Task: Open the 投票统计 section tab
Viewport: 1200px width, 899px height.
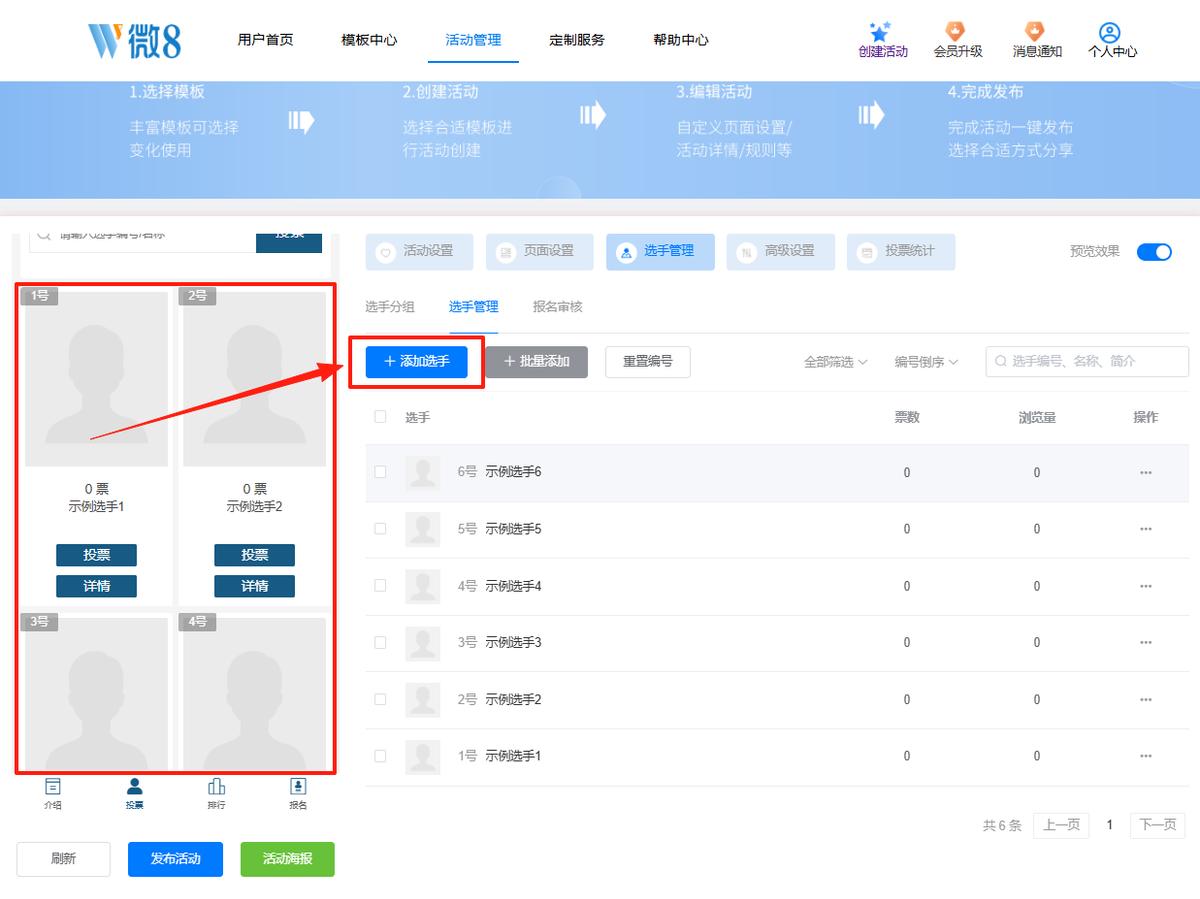Action: click(x=901, y=252)
